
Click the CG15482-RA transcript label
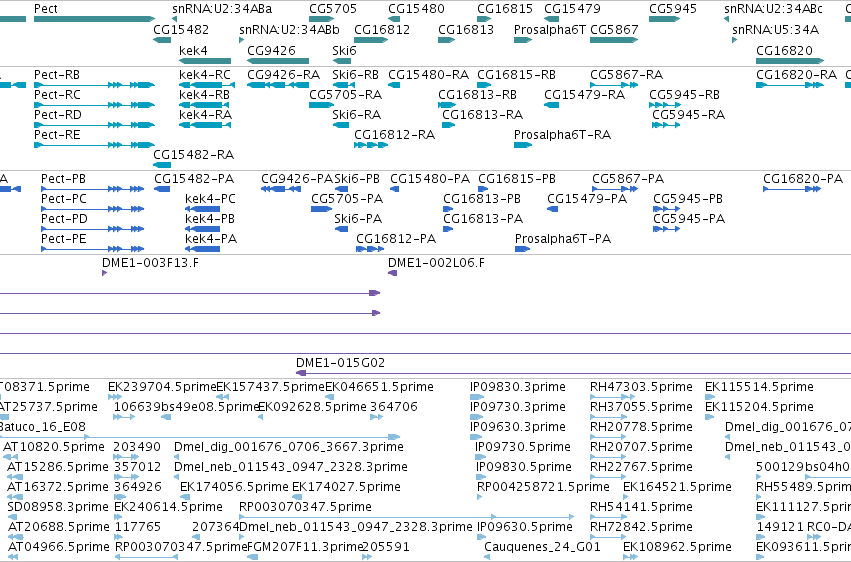point(194,155)
